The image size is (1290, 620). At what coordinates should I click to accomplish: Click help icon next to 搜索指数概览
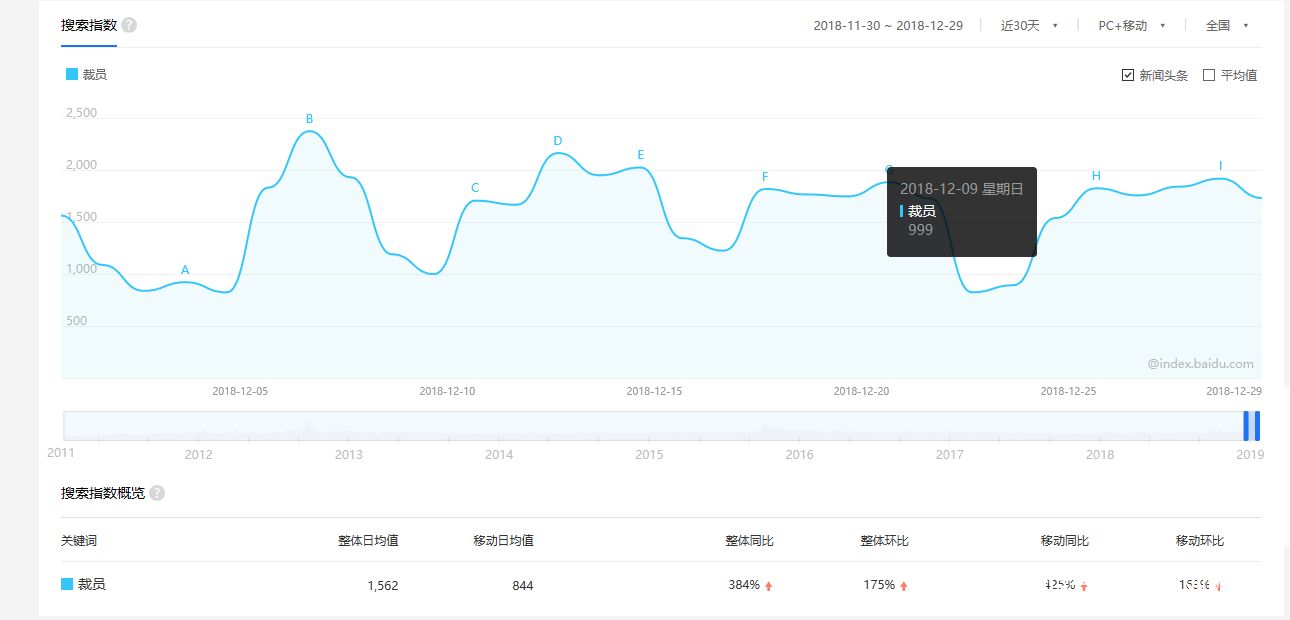click(x=157, y=493)
